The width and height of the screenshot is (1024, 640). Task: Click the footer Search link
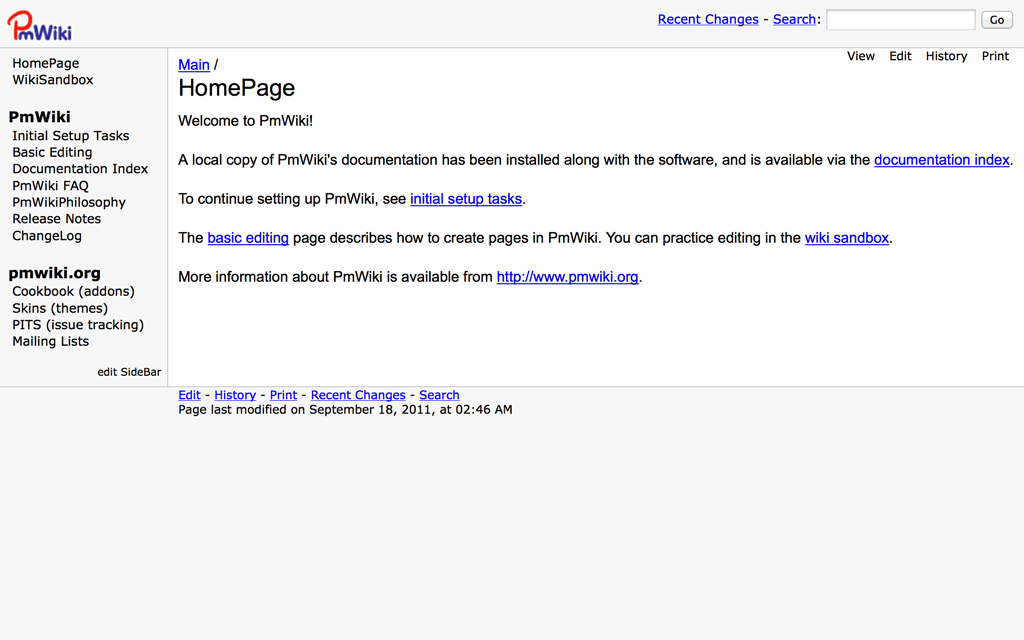click(x=439, y=395)
